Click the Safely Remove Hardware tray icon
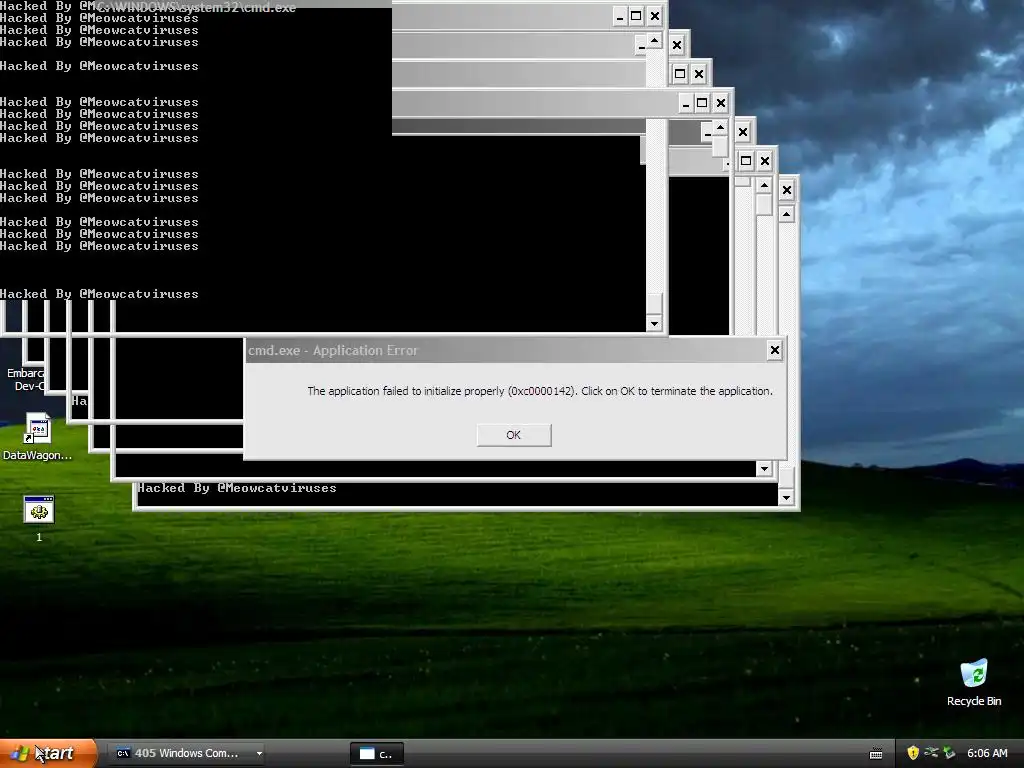 pos(949,753)
